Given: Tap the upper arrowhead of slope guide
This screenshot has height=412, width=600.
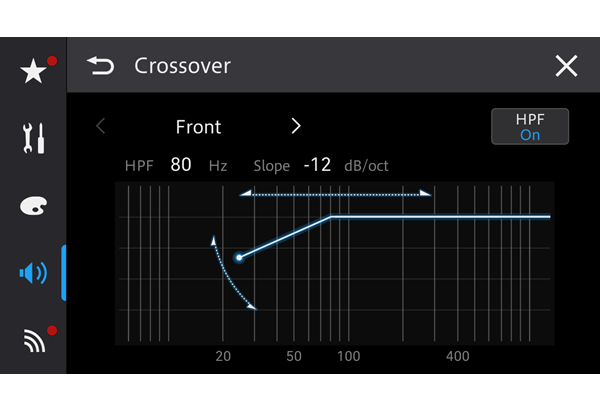Looking at the screenshot, I should tap(213, 241).
